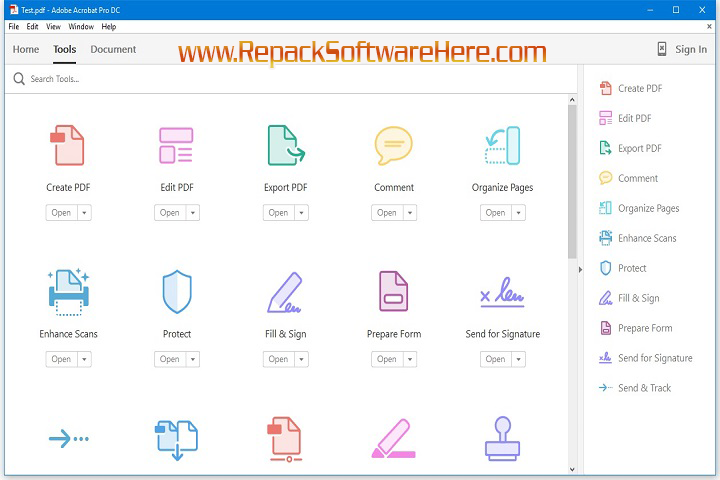Click Organize Pages icon in right sidebar
The height and width of the screenshot is (480, 720).
(x=606, y=208)
